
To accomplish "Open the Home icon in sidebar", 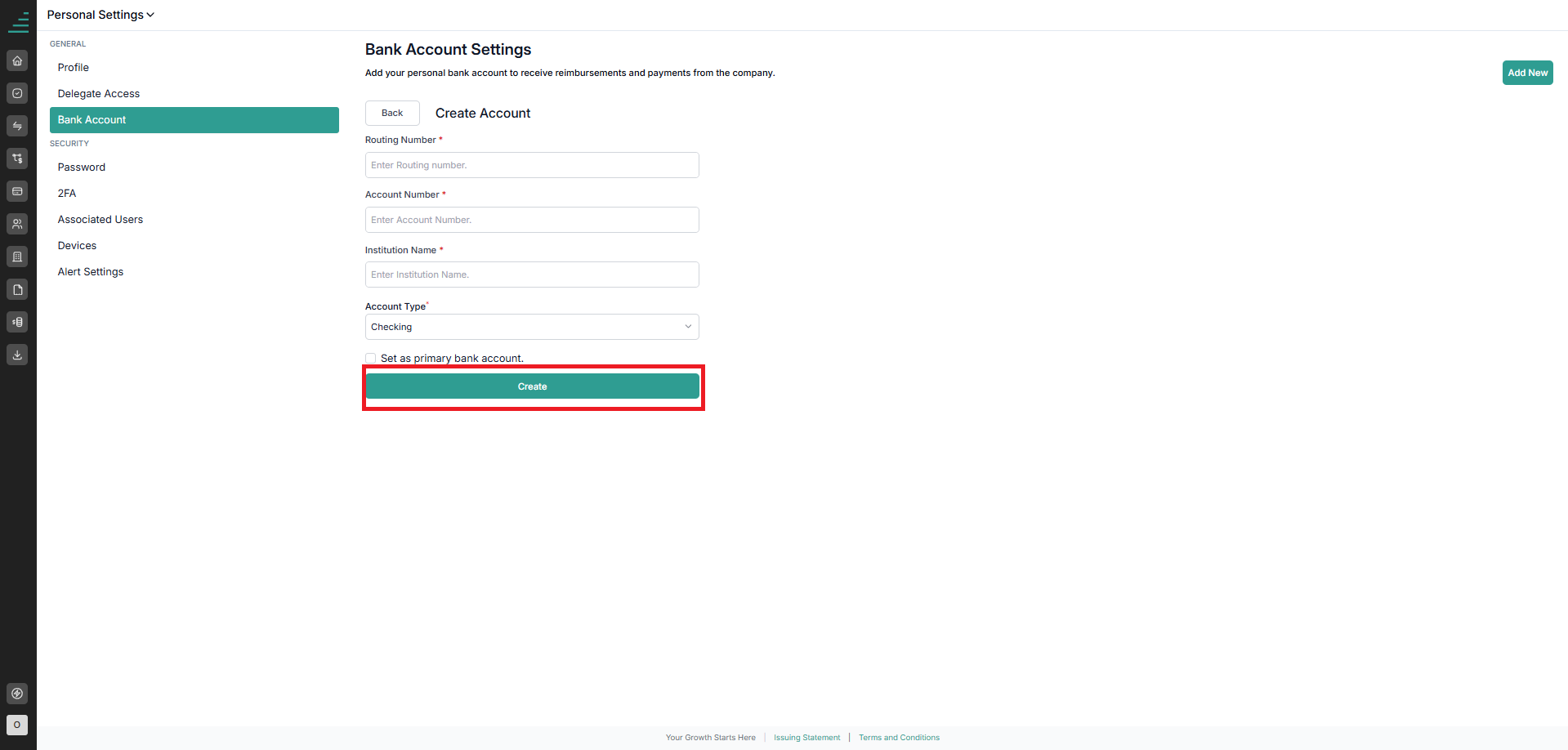I will (x=17, y=60).
